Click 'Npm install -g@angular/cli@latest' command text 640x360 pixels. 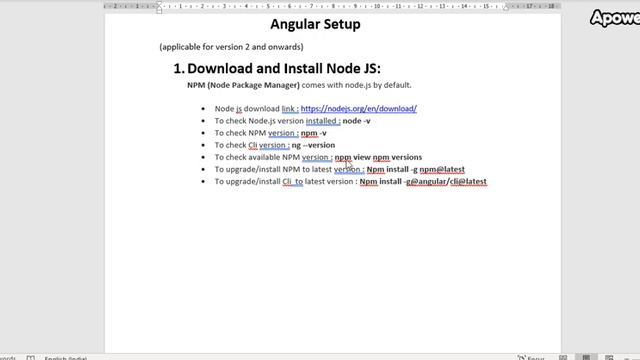[x=423, y=181]
